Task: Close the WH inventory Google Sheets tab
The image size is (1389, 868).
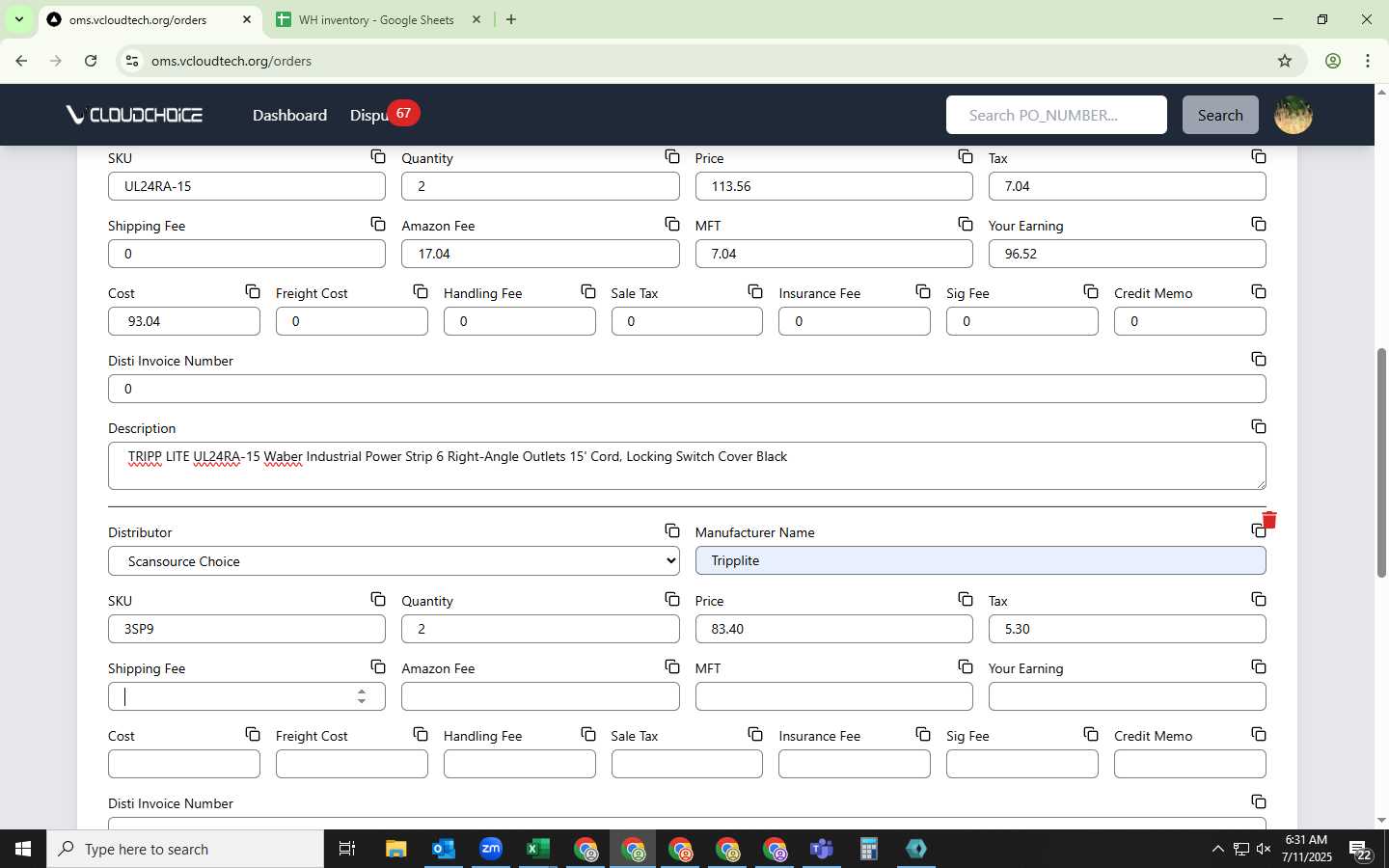Action: 476,19
